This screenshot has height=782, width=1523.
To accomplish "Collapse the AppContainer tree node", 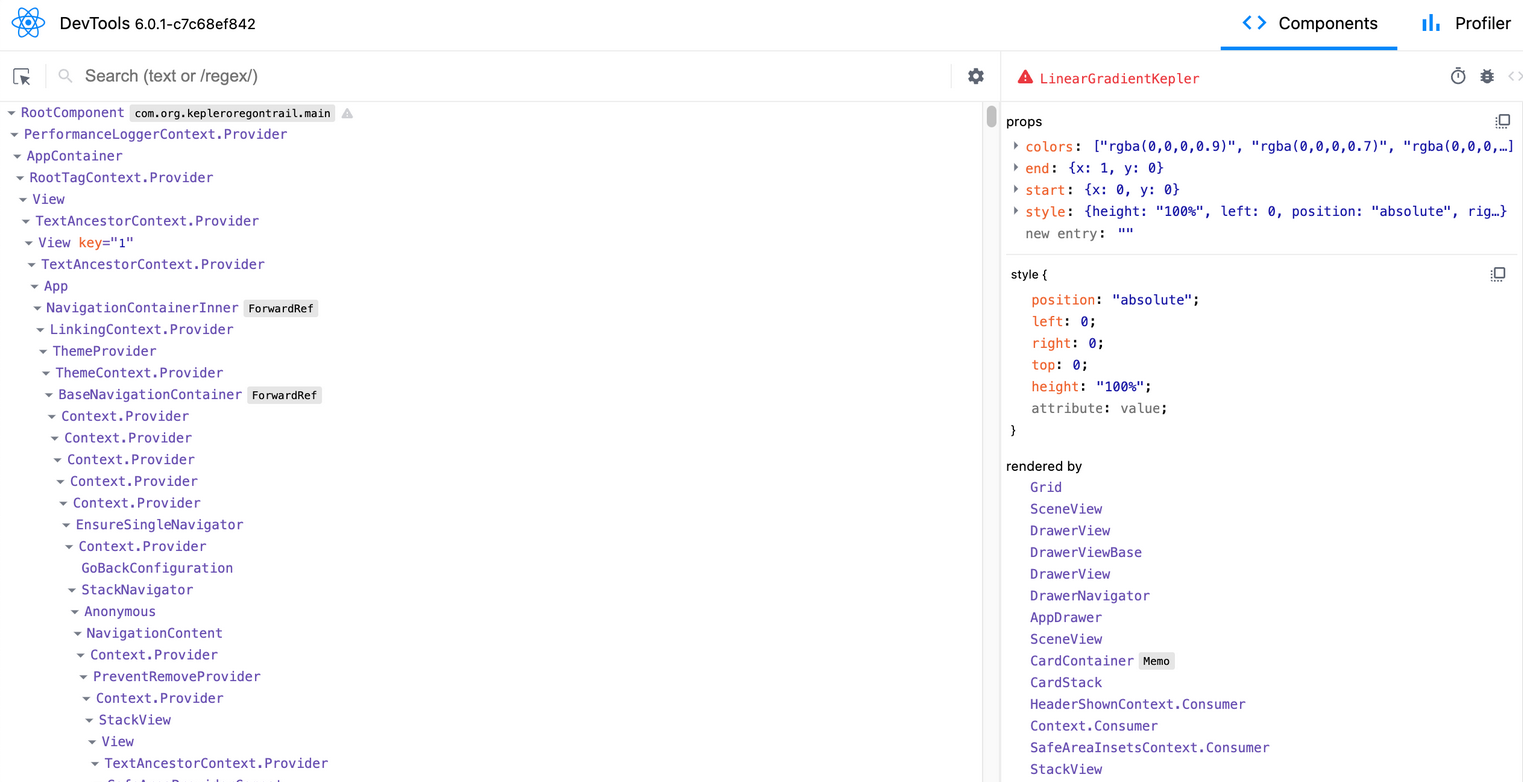I will [x=17, y=156].
